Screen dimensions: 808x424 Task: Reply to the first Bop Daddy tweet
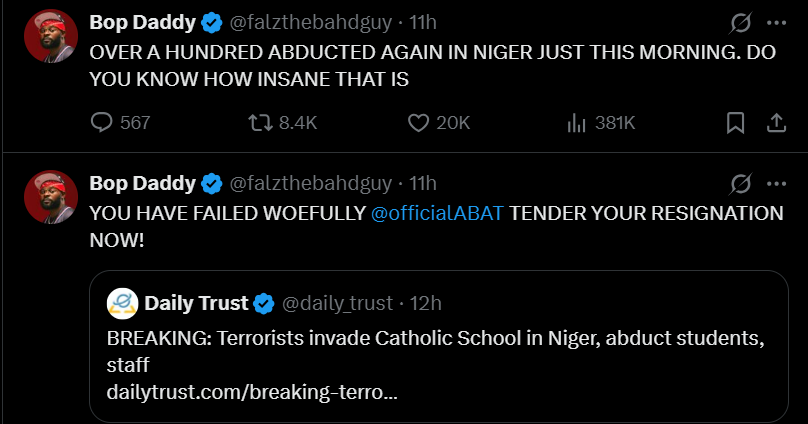click(102, 123)
